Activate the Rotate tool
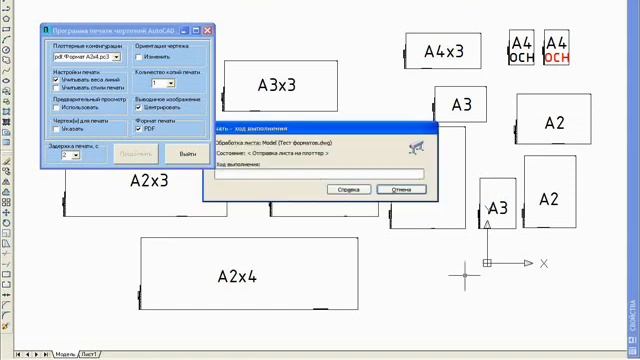The image size is (640, 360). [x=6, y=223]
